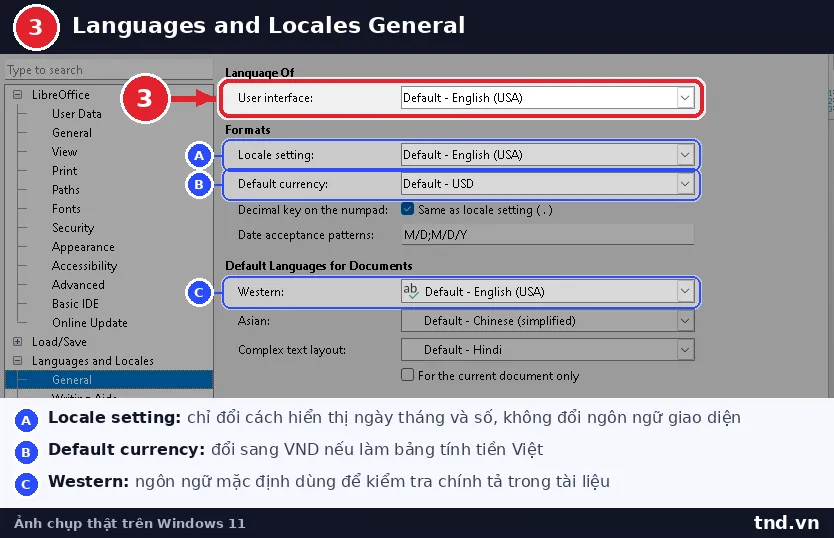Click the Date acceptance patterns field
Image resolution: width=834 pixels, height=538 pixels.
pyautogui.click(x=547, y=235)
